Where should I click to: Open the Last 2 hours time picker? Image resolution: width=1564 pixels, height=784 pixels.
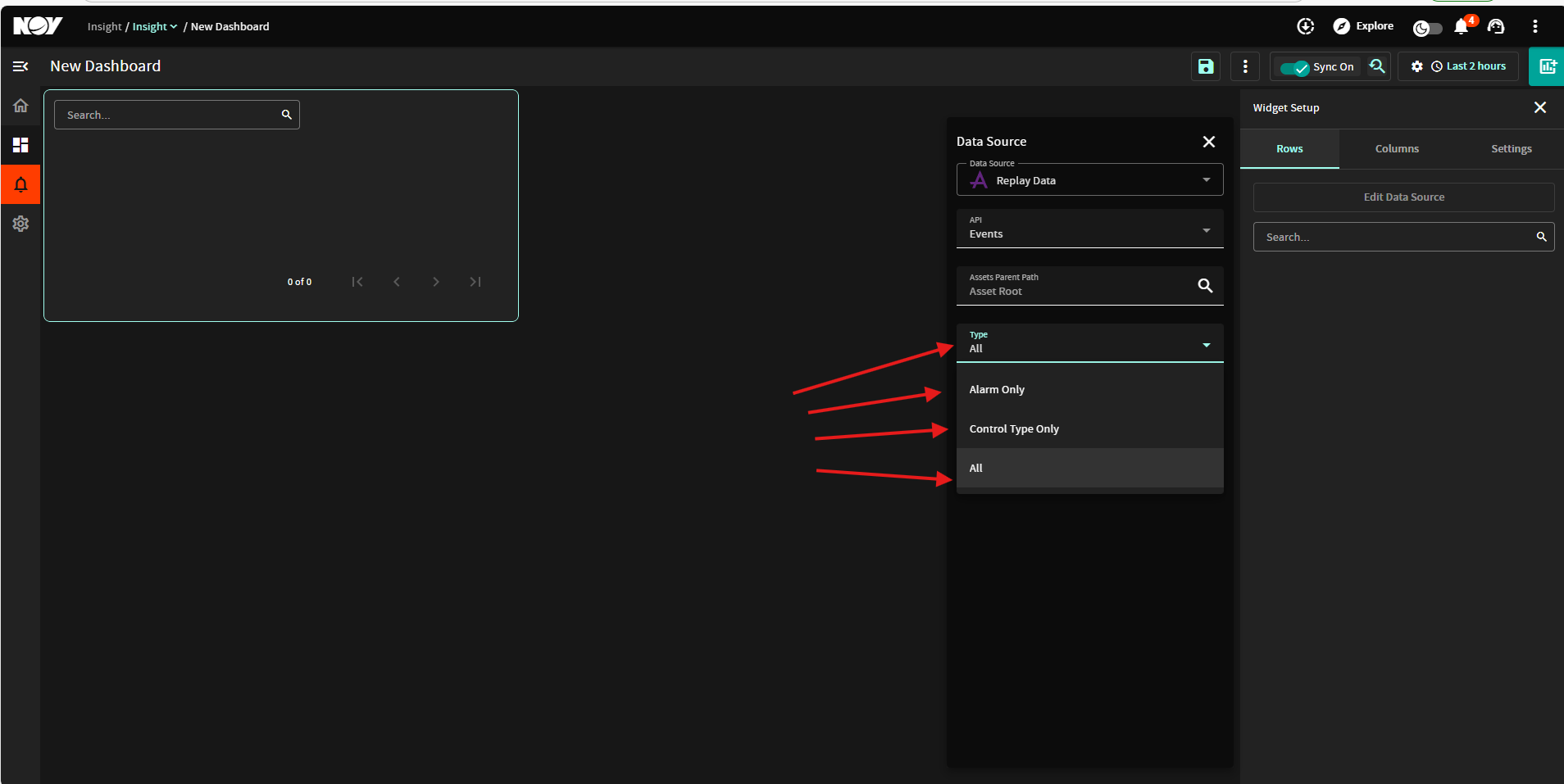1469,66
